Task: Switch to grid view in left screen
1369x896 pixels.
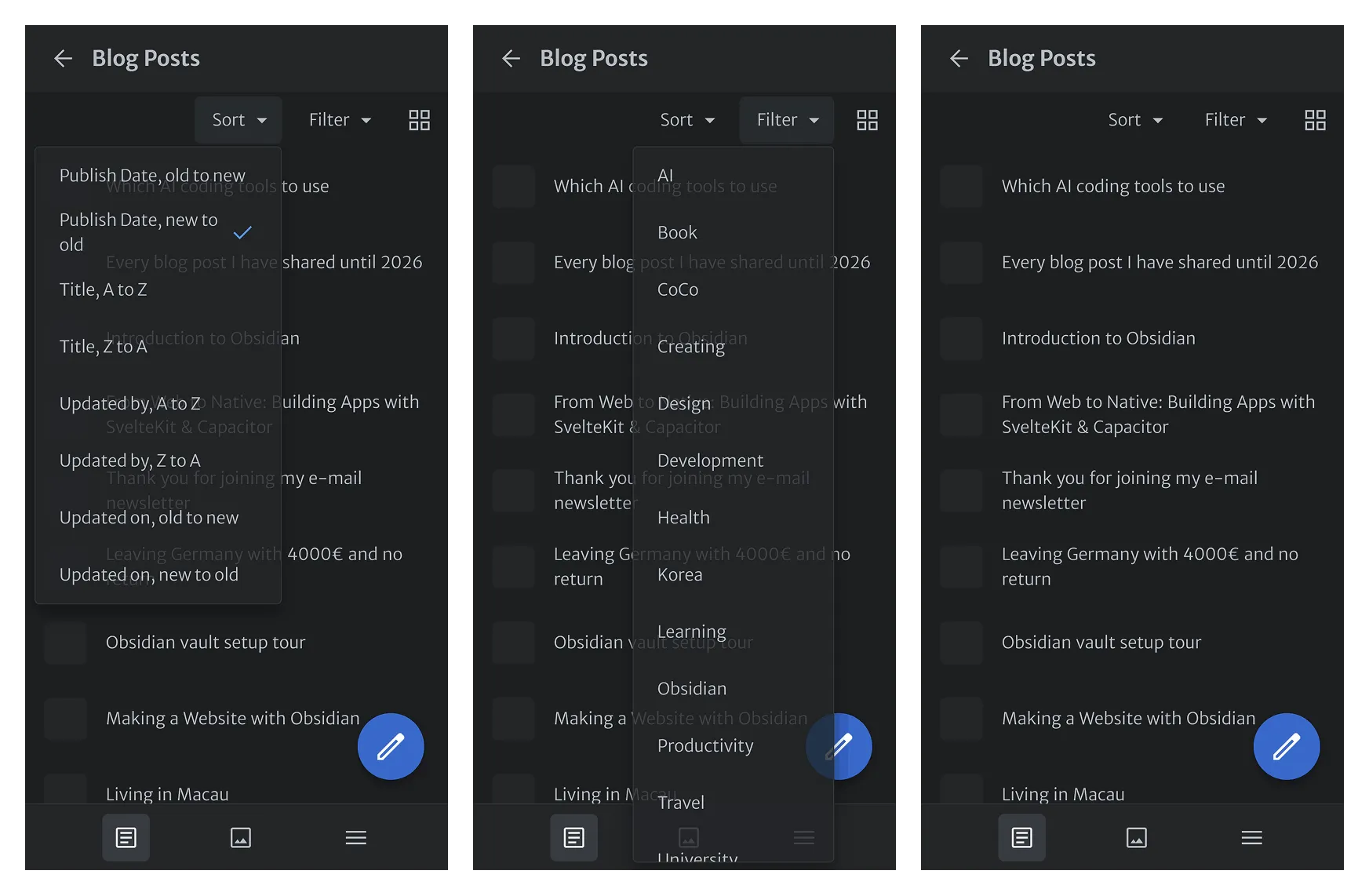Action: click(419, 120)
